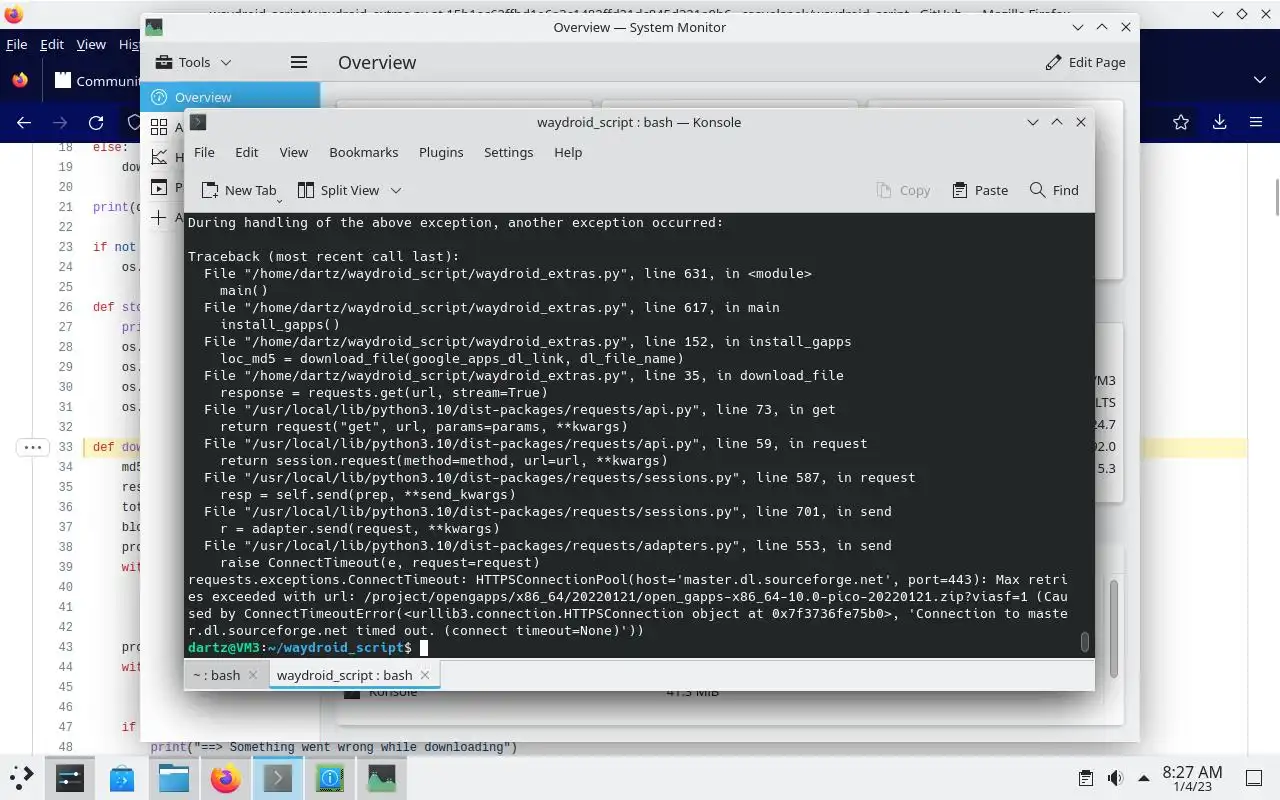
Task: Click Firefox forward arrow
Action: (60, 122)
